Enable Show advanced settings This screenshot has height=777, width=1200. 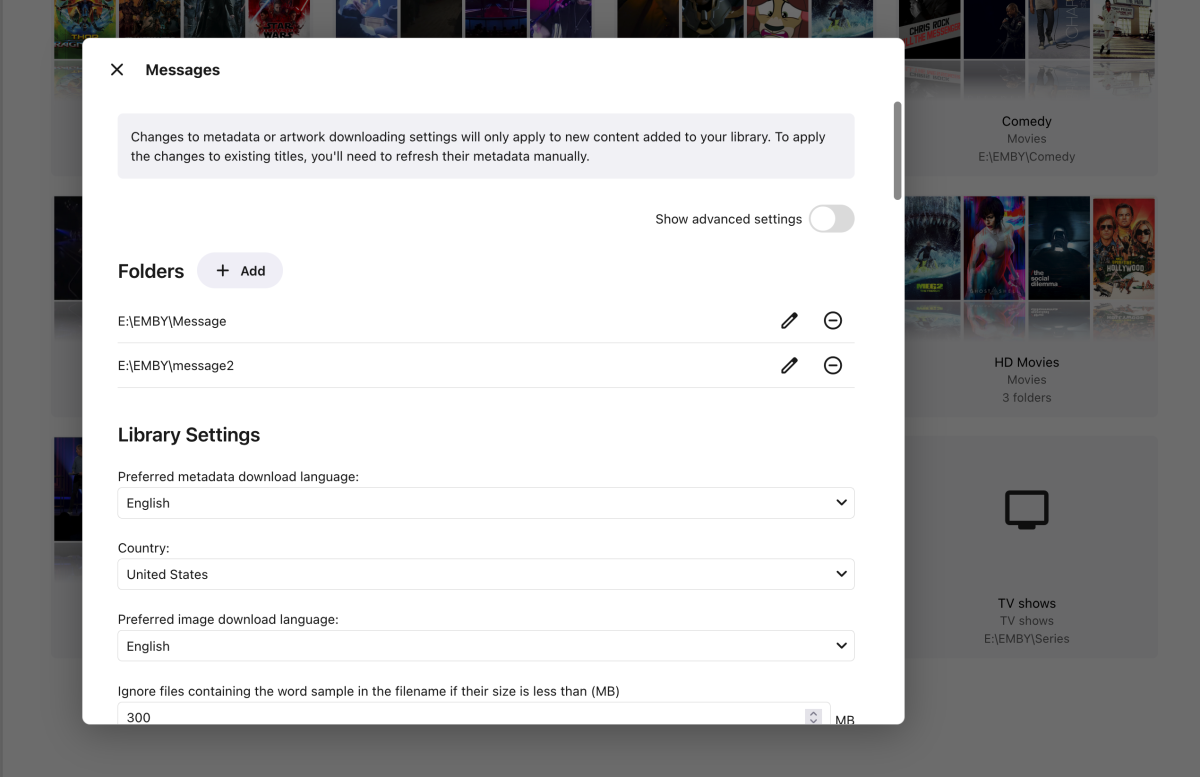click(x=831, y=218)
